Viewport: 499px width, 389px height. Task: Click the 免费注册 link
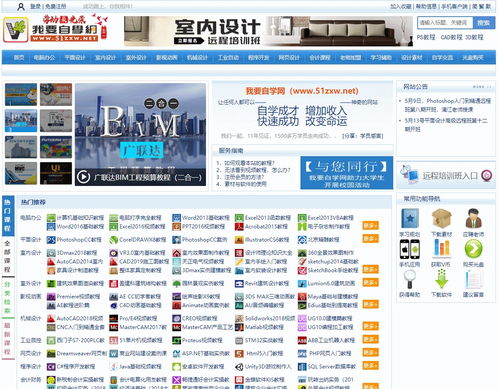click(x=56, y=6)
